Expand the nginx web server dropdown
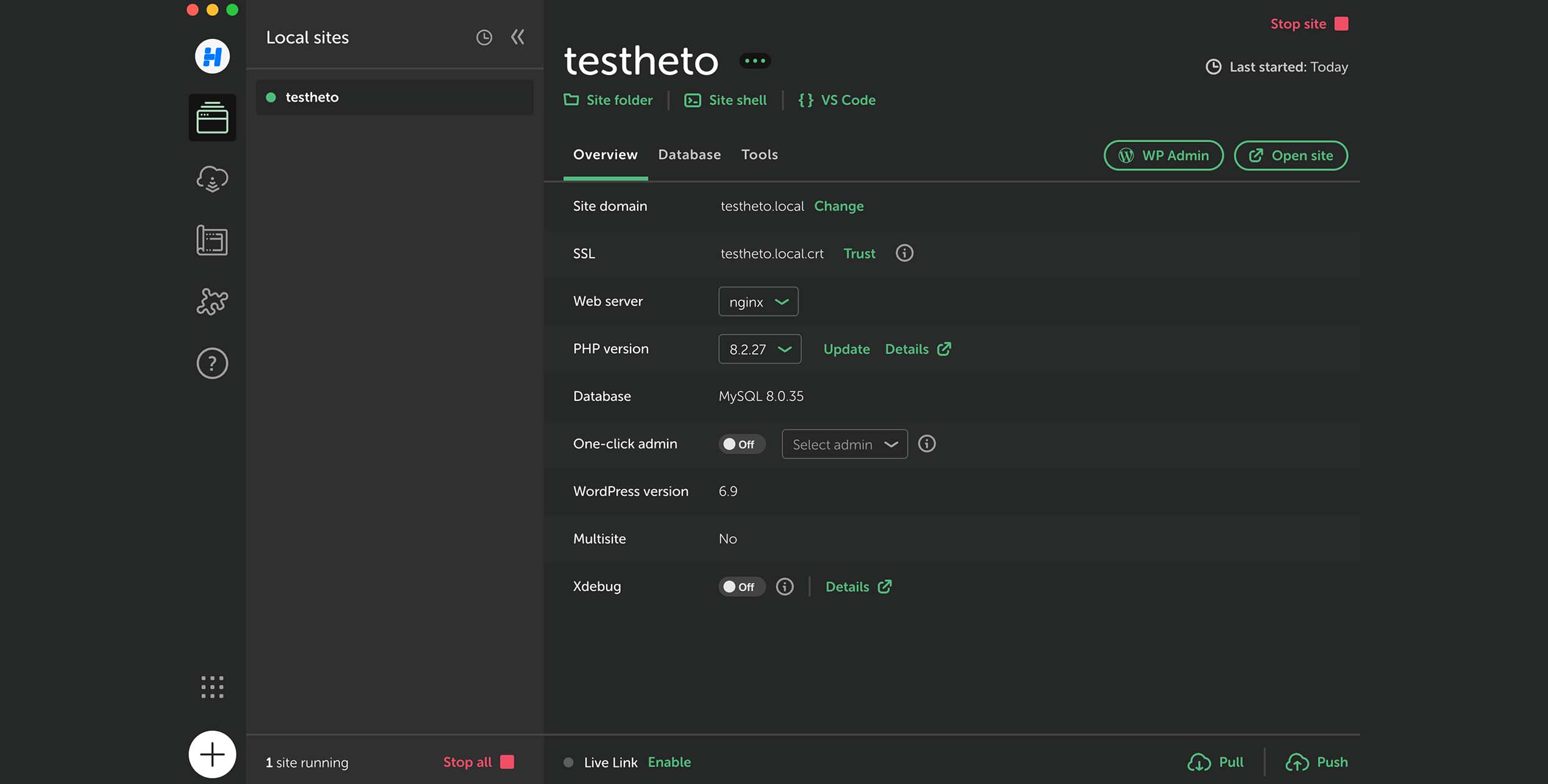The image size is (1548, 784). [x=758, y=302]
